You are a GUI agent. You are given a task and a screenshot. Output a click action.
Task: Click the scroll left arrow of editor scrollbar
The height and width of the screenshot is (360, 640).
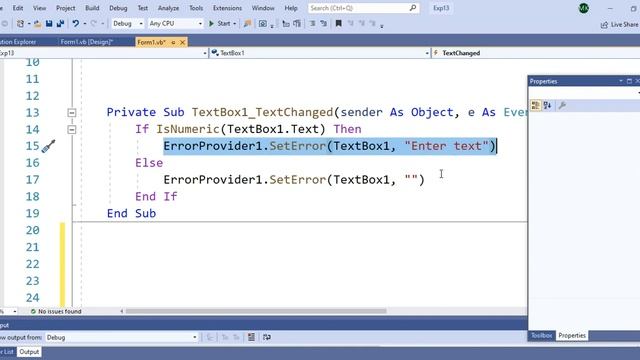point(122,311)
